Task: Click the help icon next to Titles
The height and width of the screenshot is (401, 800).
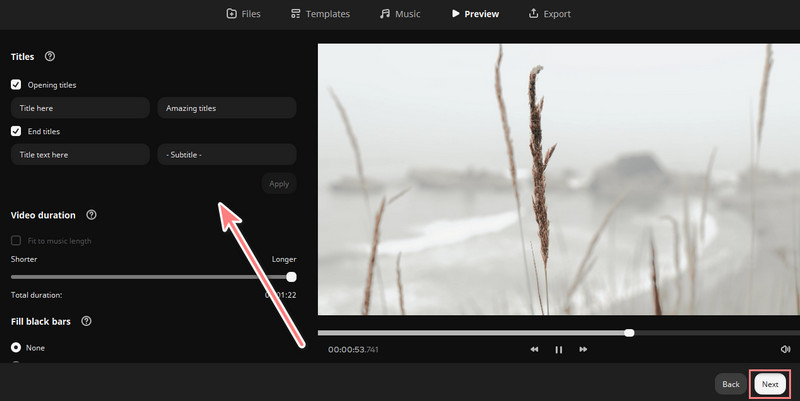Action: click(x=50, y=57)
